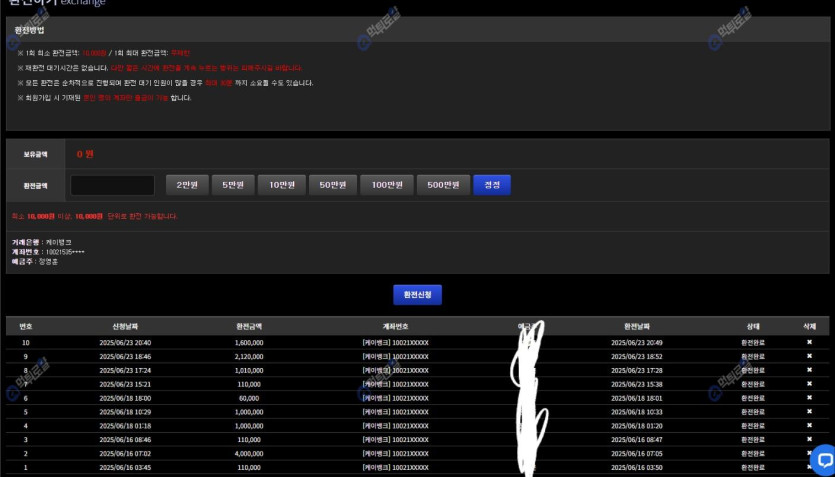Viewport: 835px width, 477px height.
Task: Delete exchange record number 5
Action: (809, 412)
